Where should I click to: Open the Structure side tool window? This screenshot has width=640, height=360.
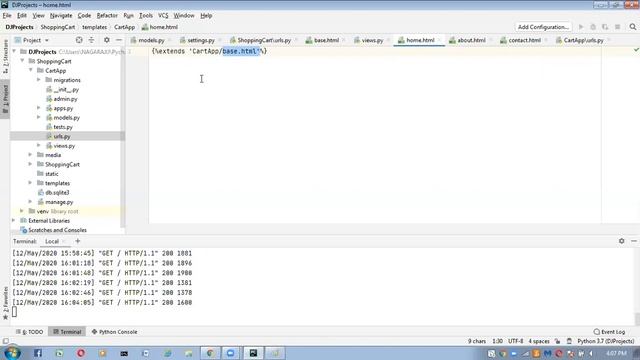[x=5, y=56]
